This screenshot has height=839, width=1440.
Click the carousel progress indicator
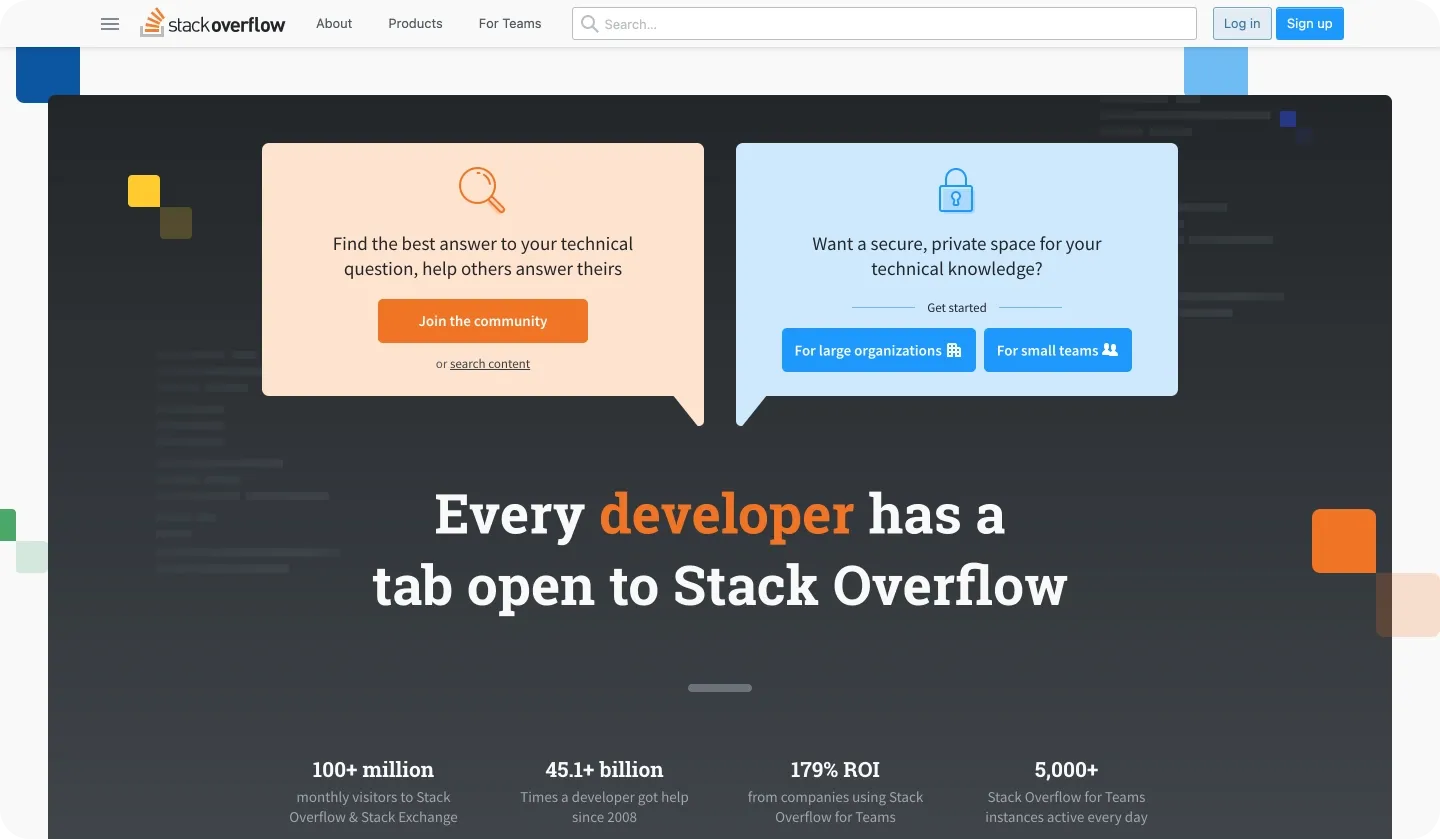(719, 688)
